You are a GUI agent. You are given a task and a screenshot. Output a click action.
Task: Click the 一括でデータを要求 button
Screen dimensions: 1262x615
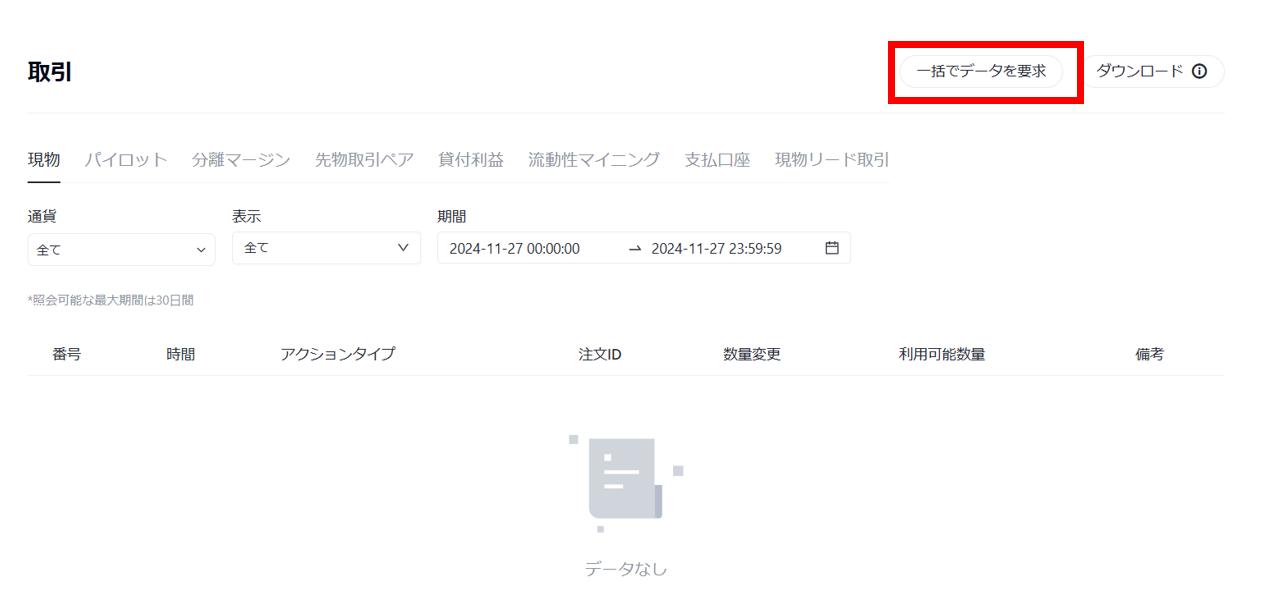[x=981, y=72]
